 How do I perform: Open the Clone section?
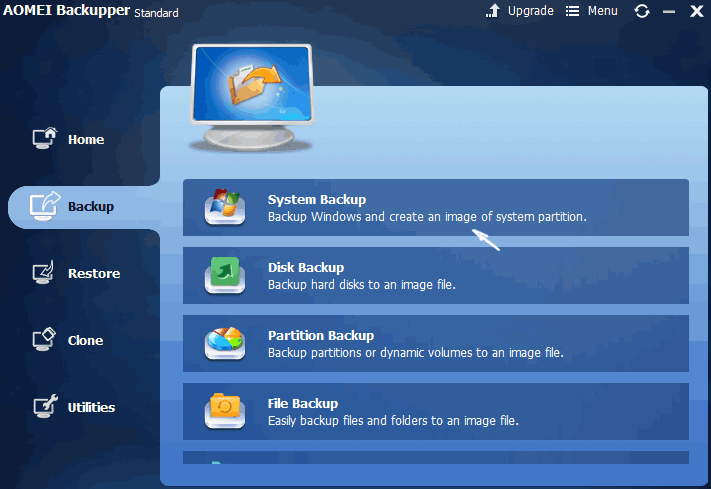click(x=85, y=341)
